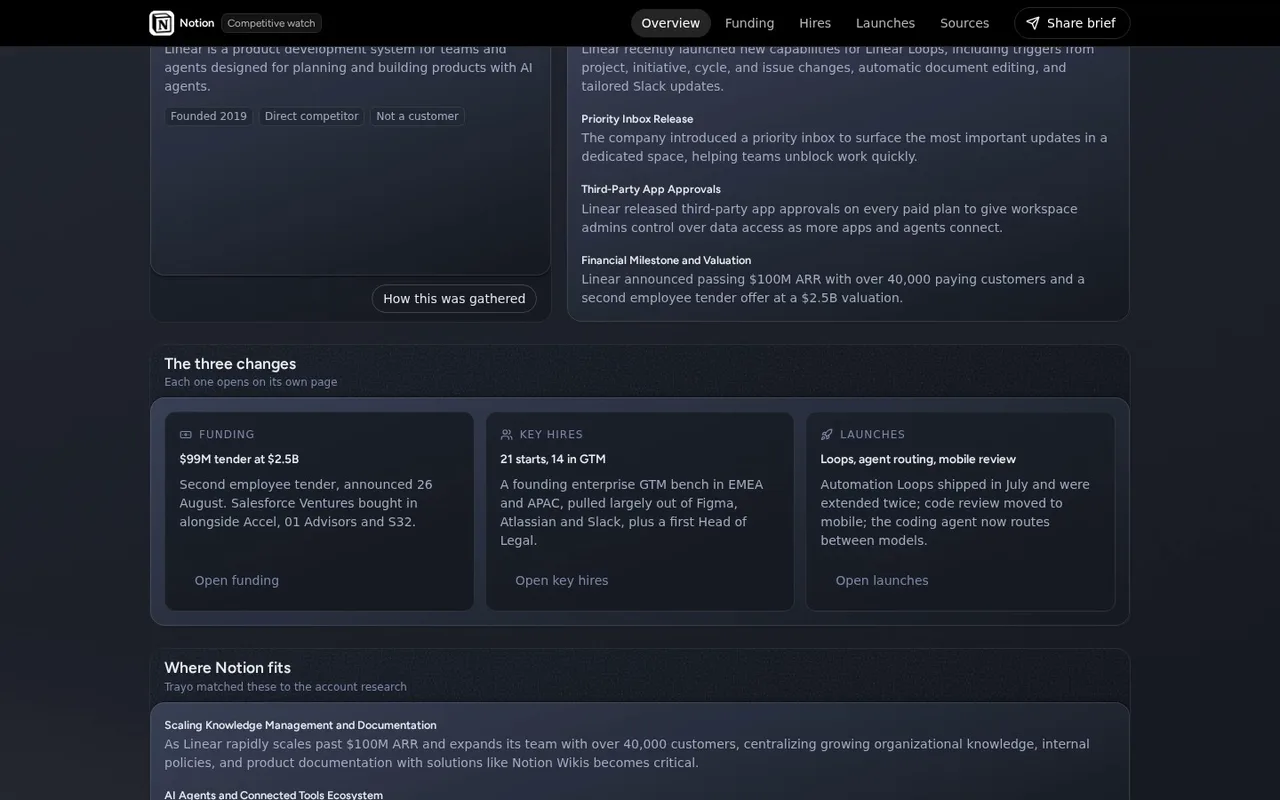The image size is (1280, 800).
Task: Click the Notion wordmark in the header
Action: 197,23
